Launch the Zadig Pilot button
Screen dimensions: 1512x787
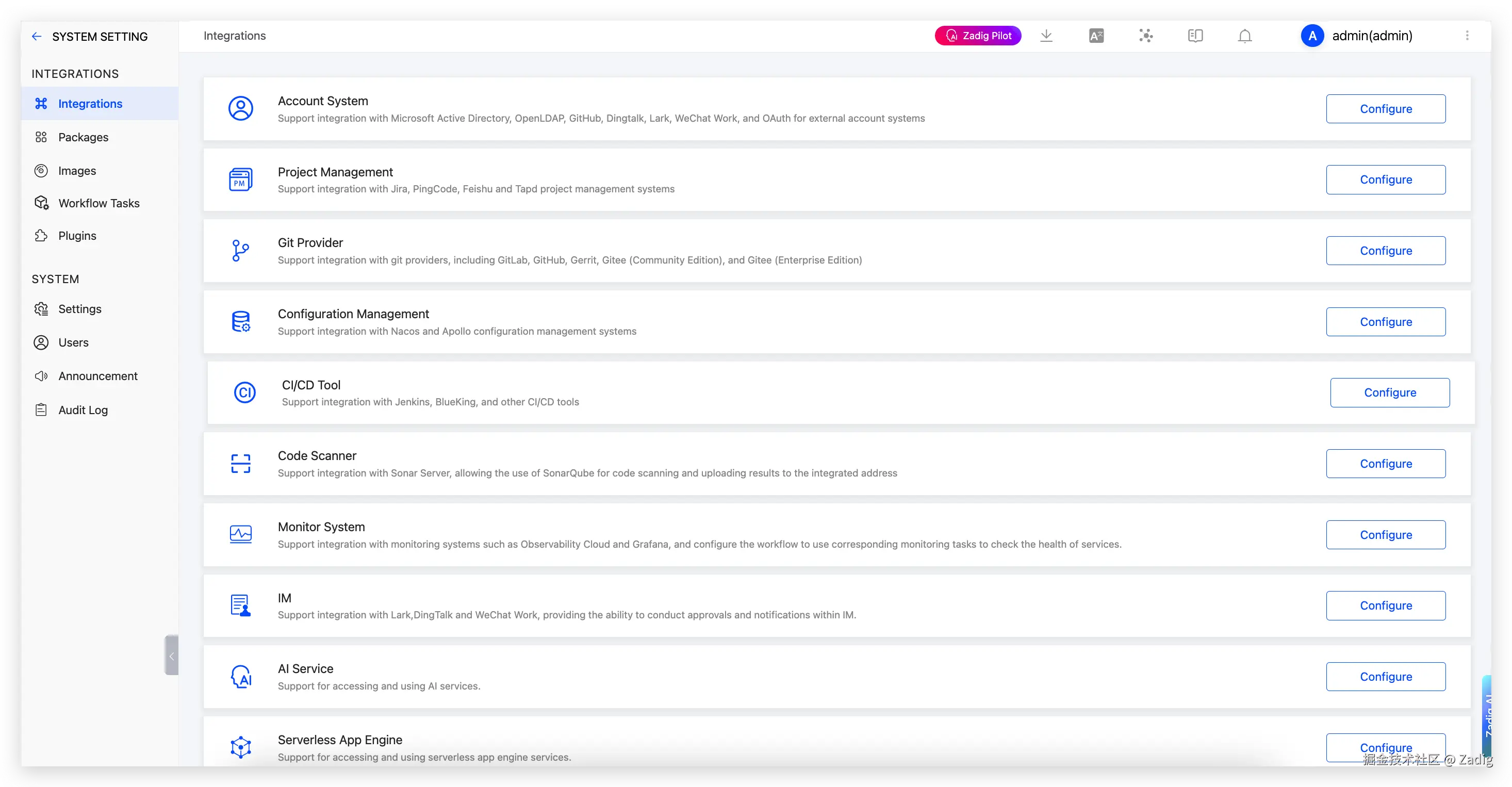point(978,36)
